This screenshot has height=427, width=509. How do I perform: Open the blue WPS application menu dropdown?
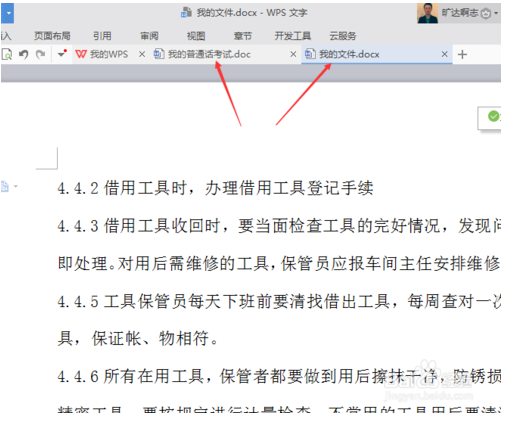click(x=7, y=13)
